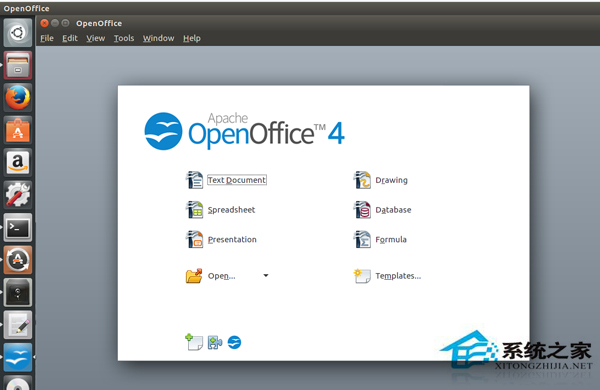600x390 pixels.
Task: Open the Tools menu
Action: click(124, 38)
